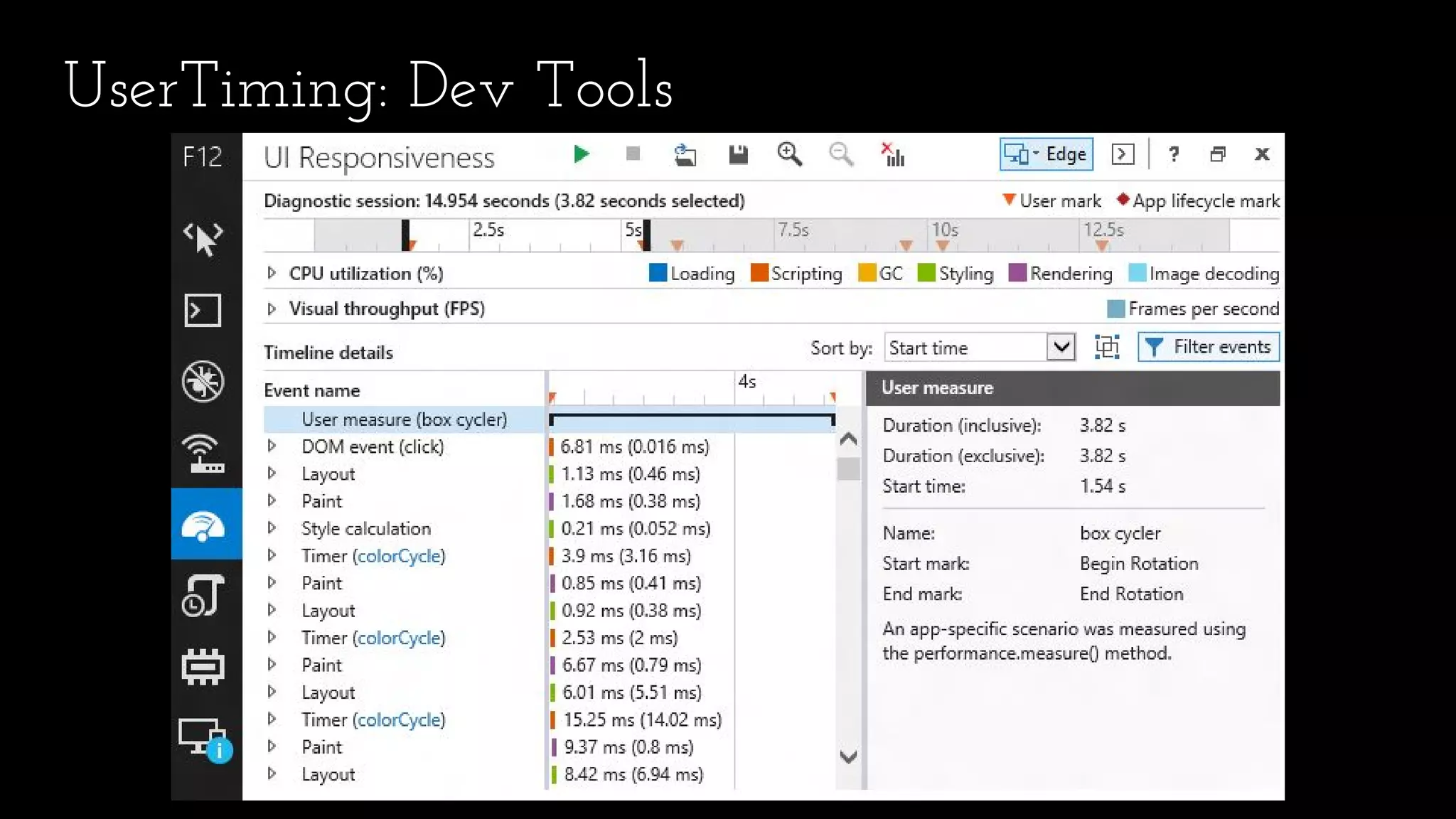
Task: Click the right selection handle near 5s
Action: (x=646, y=235)
